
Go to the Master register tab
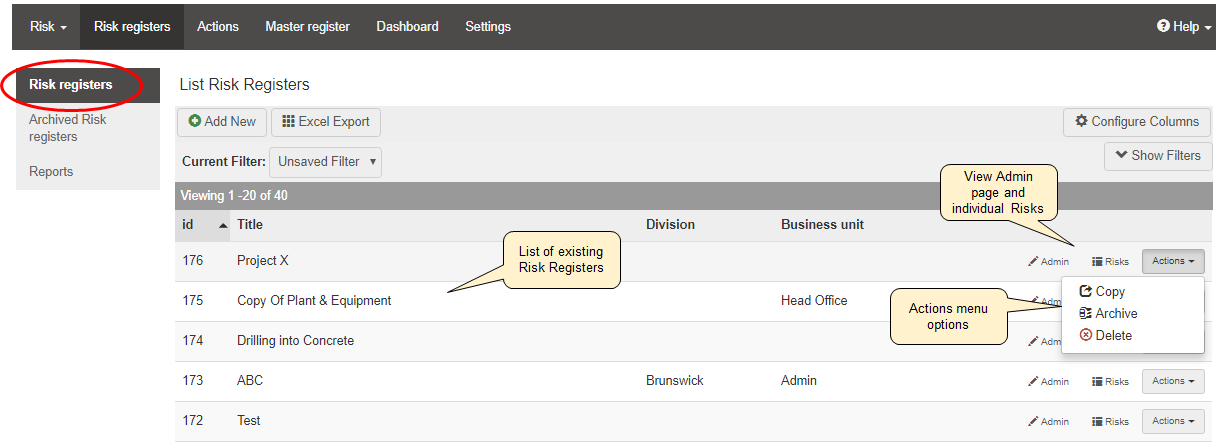(307, 27)
